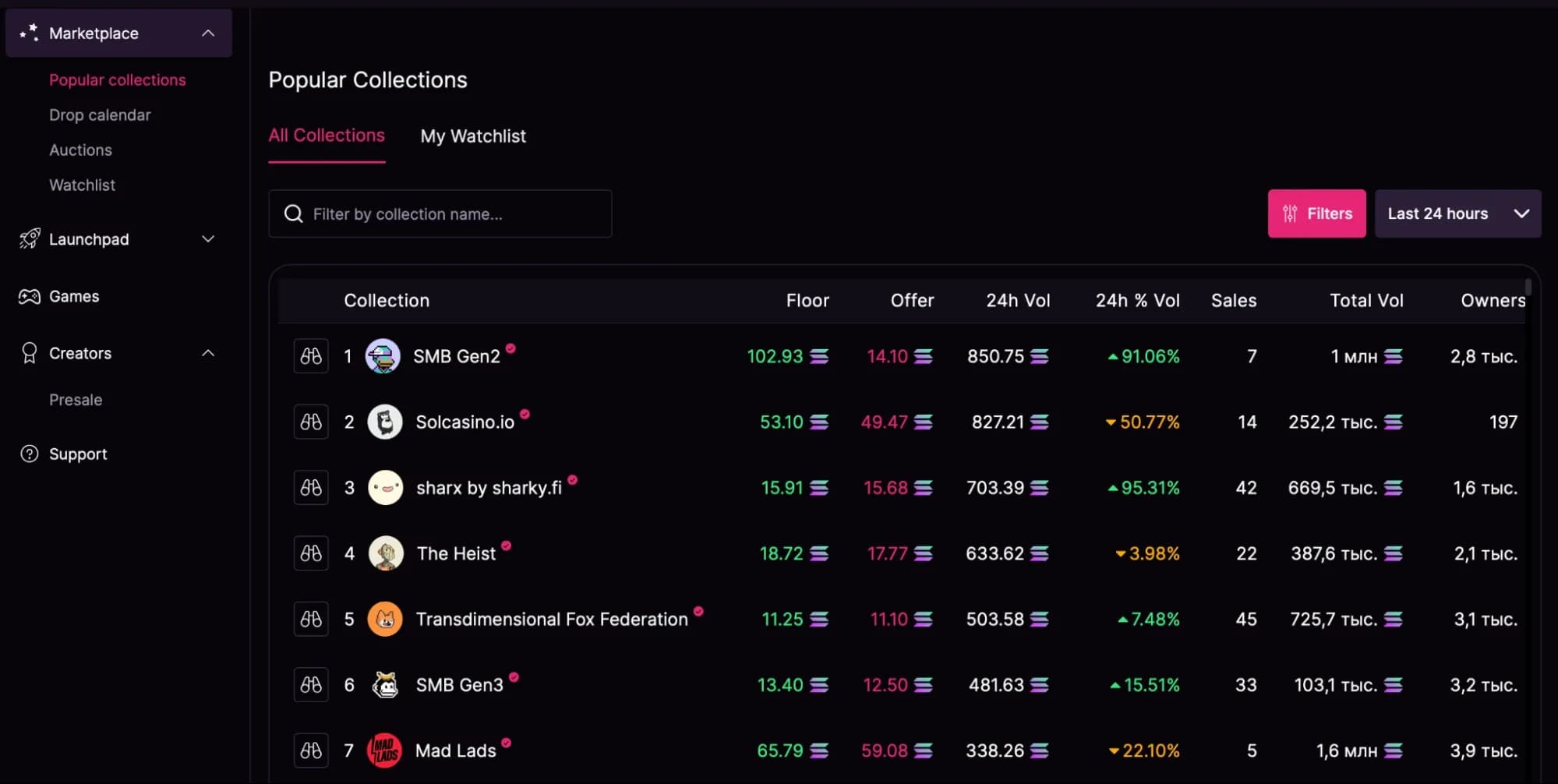1558x784 pixels.
Task: Click the Presale sidebar entry
Action: 75,400
